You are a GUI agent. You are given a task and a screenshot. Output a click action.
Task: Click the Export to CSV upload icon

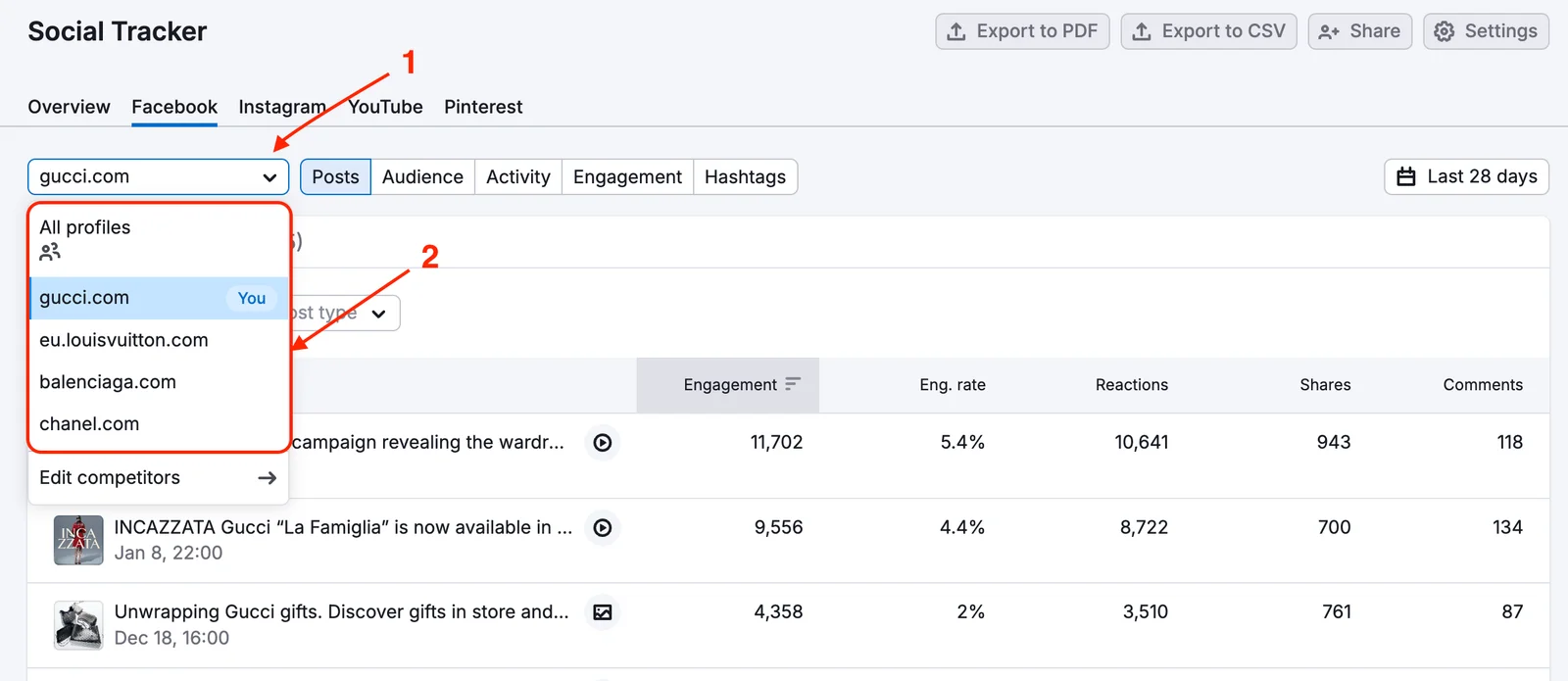(1142, 31)
